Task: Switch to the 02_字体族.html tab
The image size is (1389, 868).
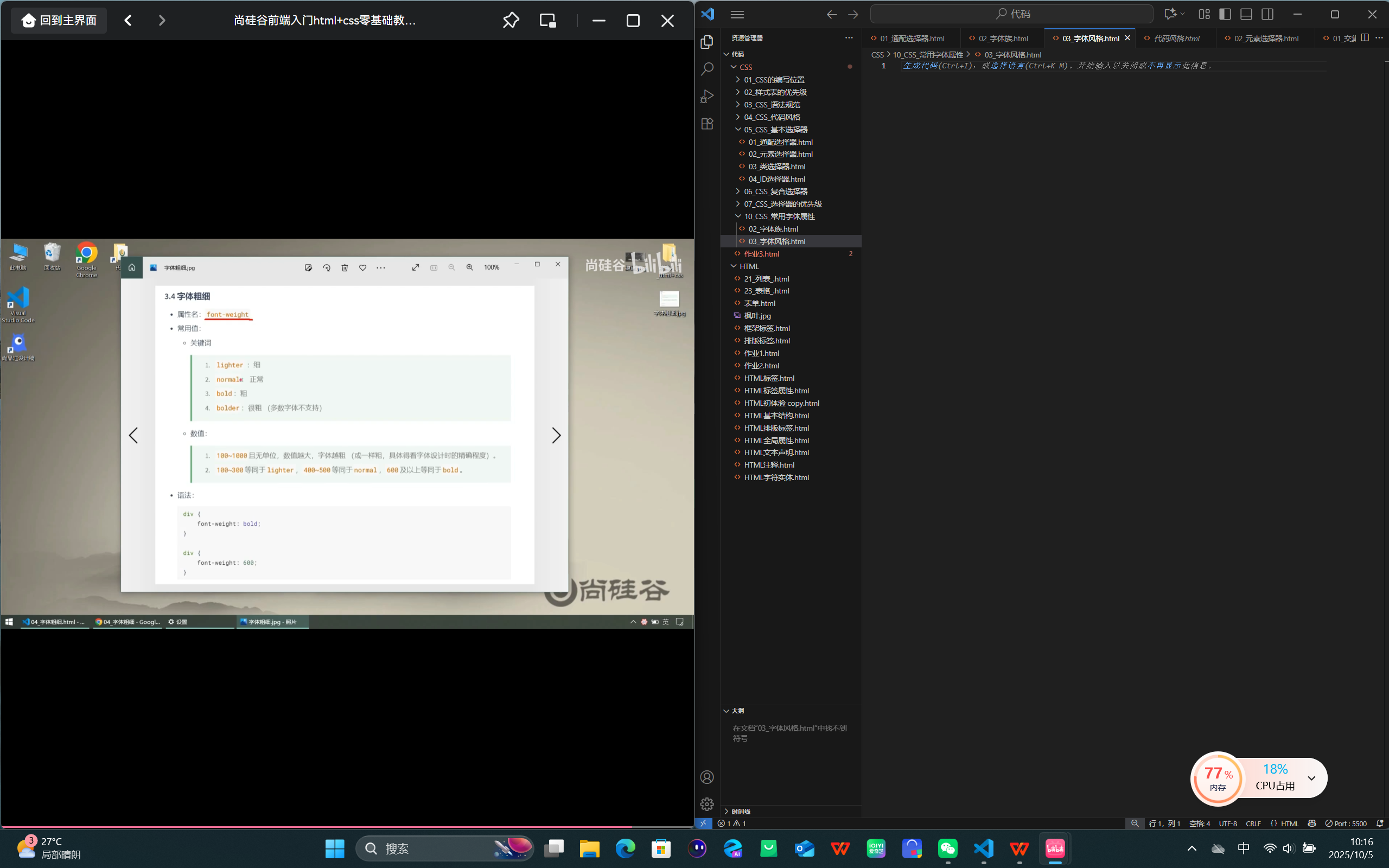Action: tap(1003, 39)
